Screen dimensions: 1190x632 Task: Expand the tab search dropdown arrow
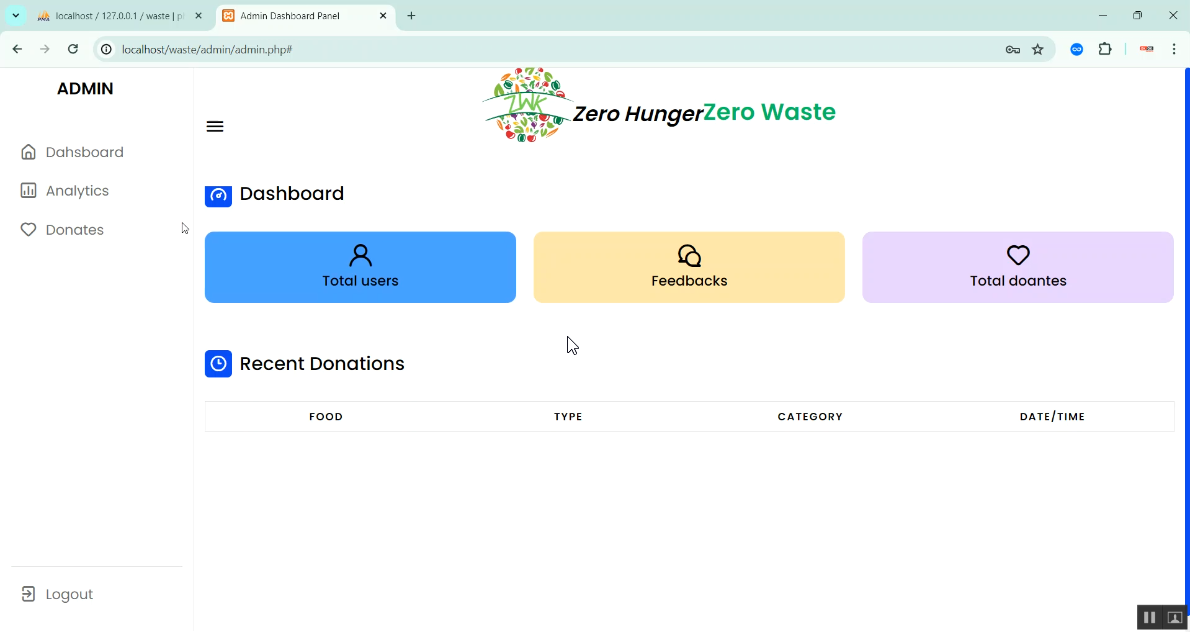click(16, 16)
